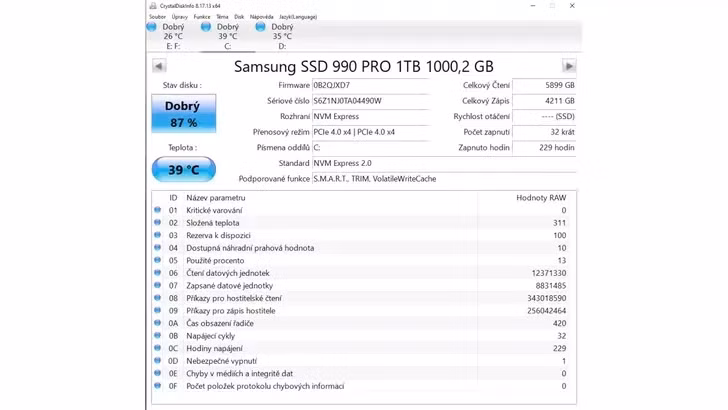This screenshot has height=410, width=728.
Task: Select the Hodiny napájení parameter name
Action: click(214, 348)
